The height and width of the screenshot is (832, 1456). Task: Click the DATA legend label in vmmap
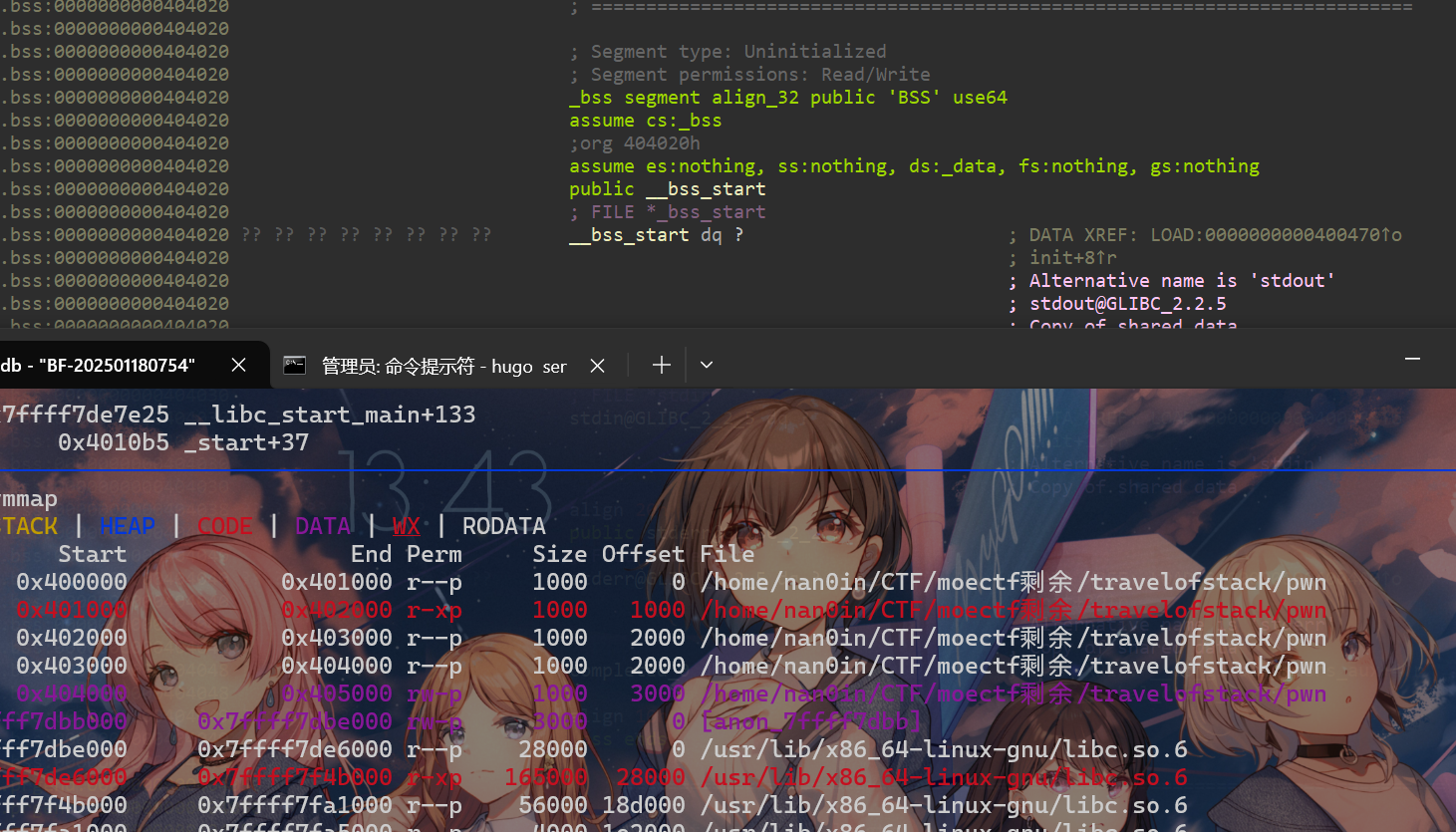pyautogui.click(x=323, y=526)
